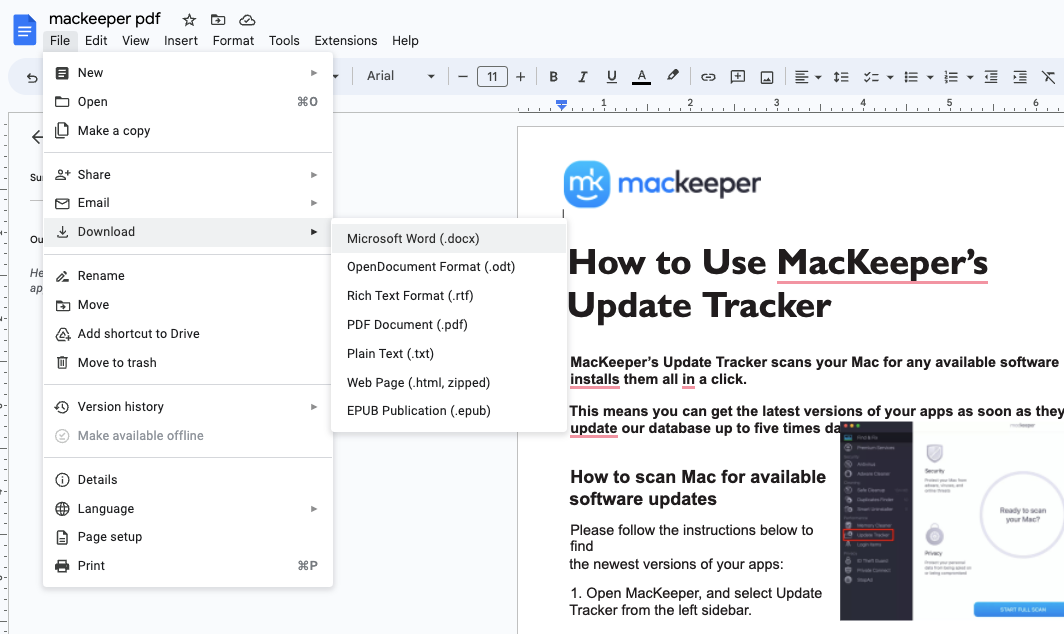Decrease font size with minus button
Viewport: 1064px width, 634px height.
[x=463, y=77]
